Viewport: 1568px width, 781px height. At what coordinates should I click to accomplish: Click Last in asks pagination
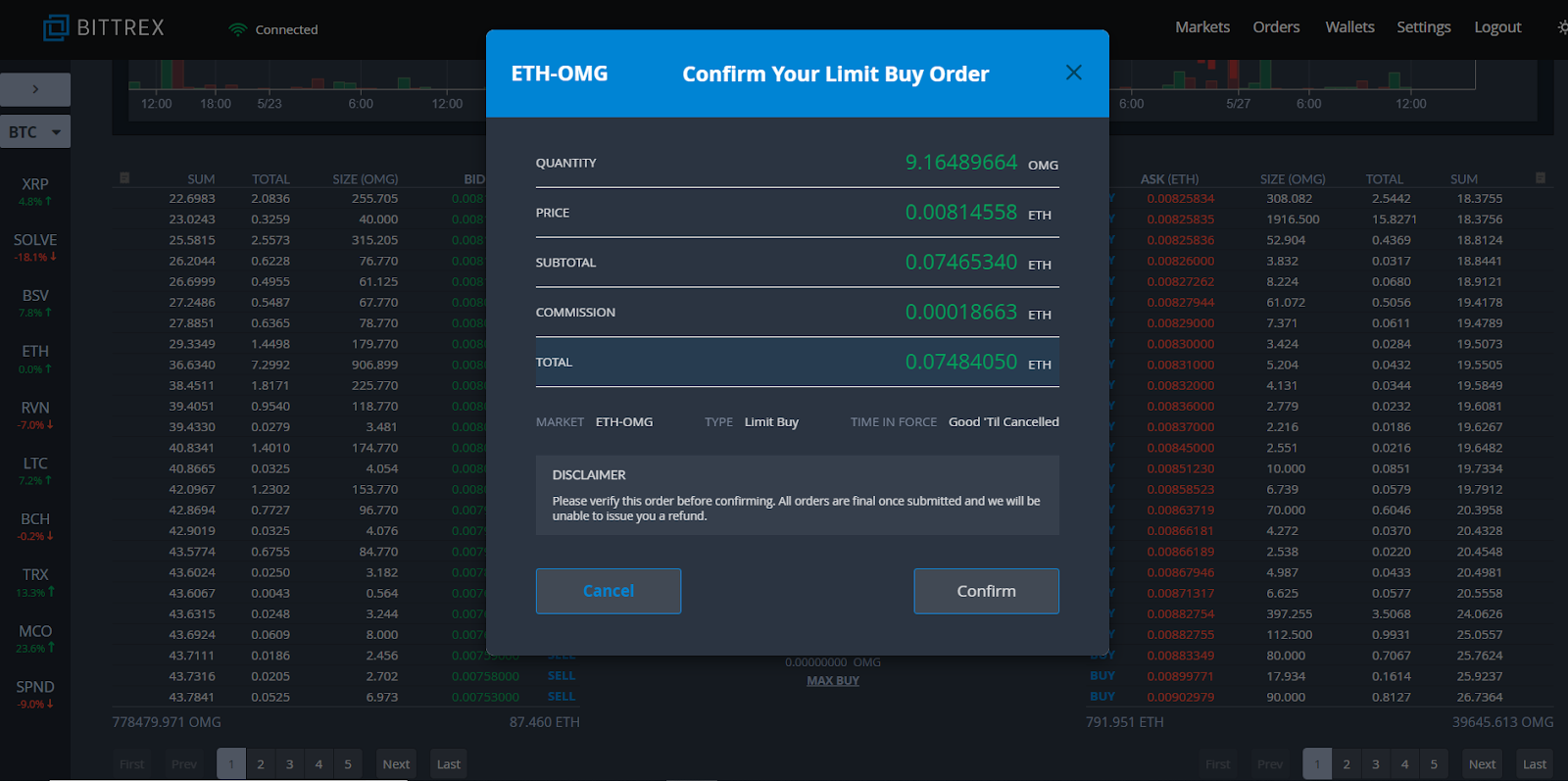[x=1535, y=764]
